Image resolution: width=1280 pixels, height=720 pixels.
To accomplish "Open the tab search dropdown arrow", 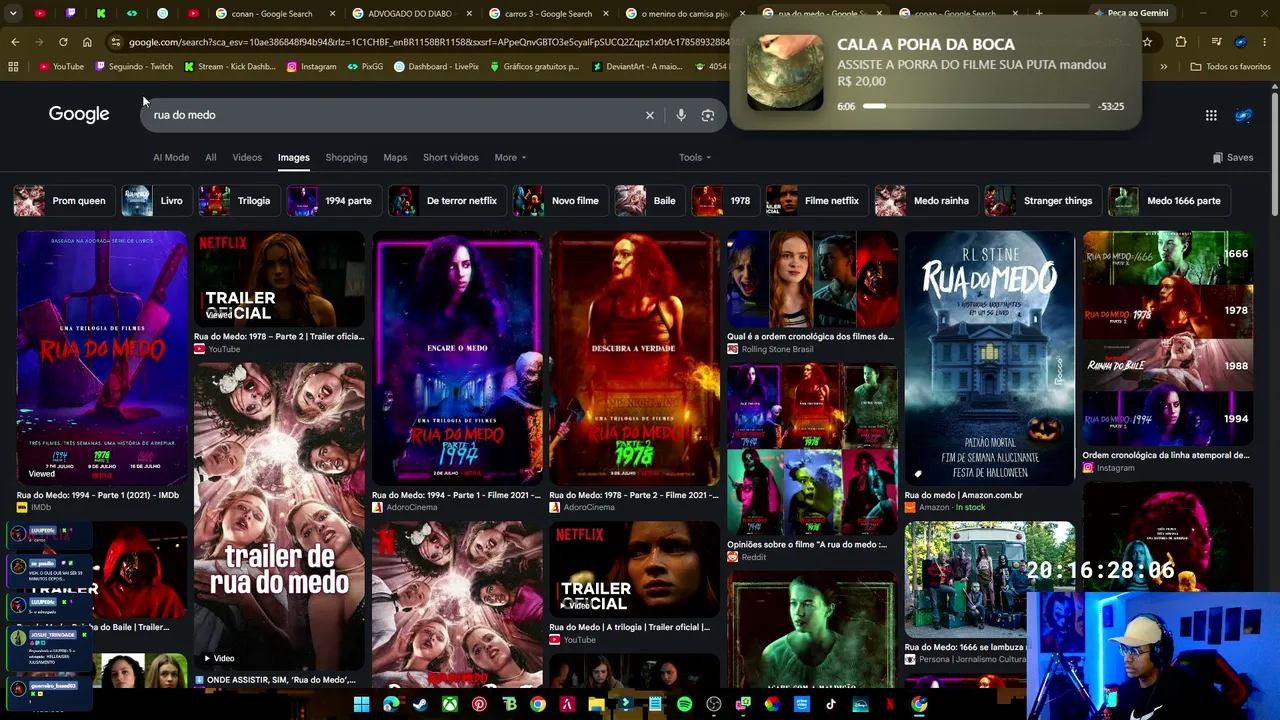I will (13, 13).
